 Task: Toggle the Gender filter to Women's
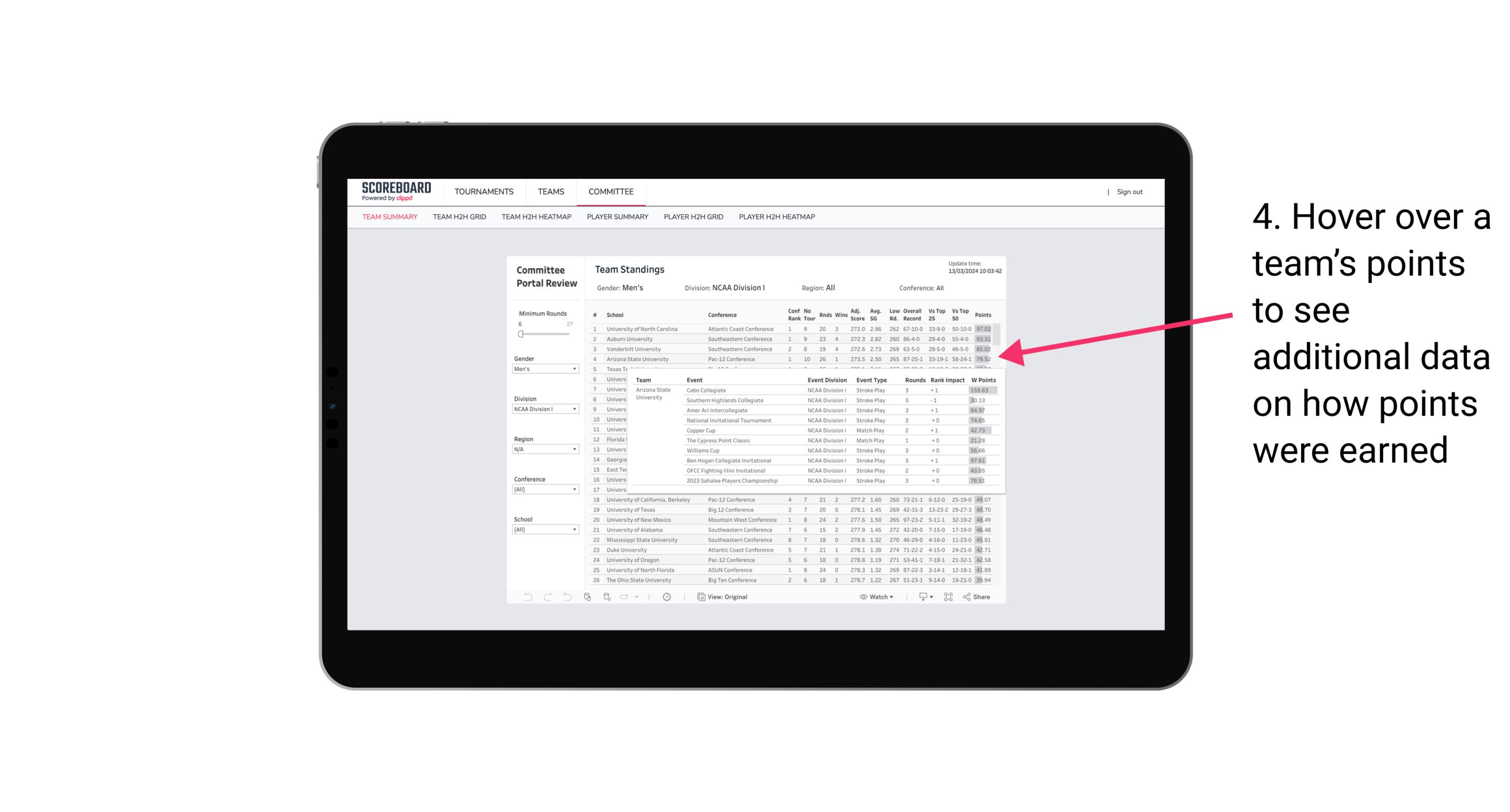[x=545, y=369]
